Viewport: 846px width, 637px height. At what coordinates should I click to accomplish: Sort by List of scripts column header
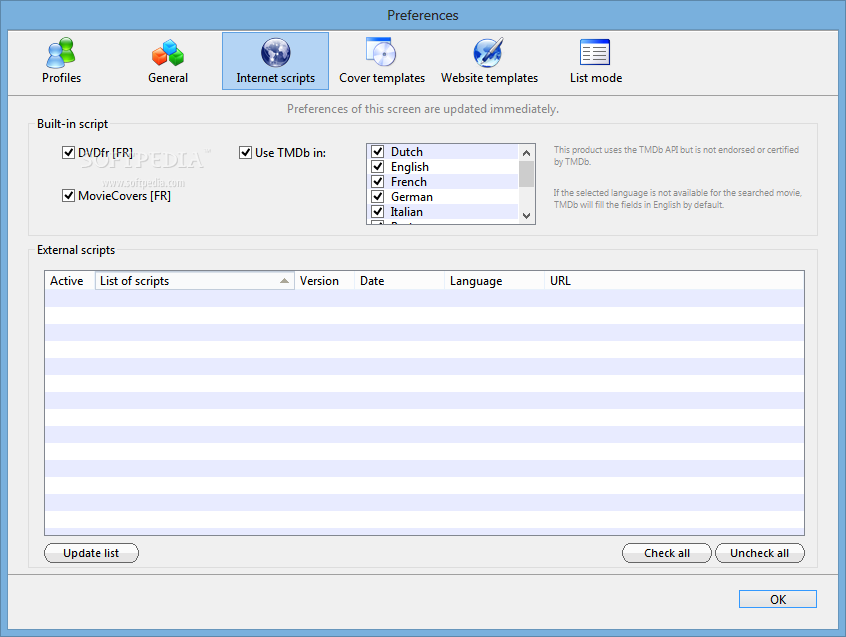click(x=195, y=280)
